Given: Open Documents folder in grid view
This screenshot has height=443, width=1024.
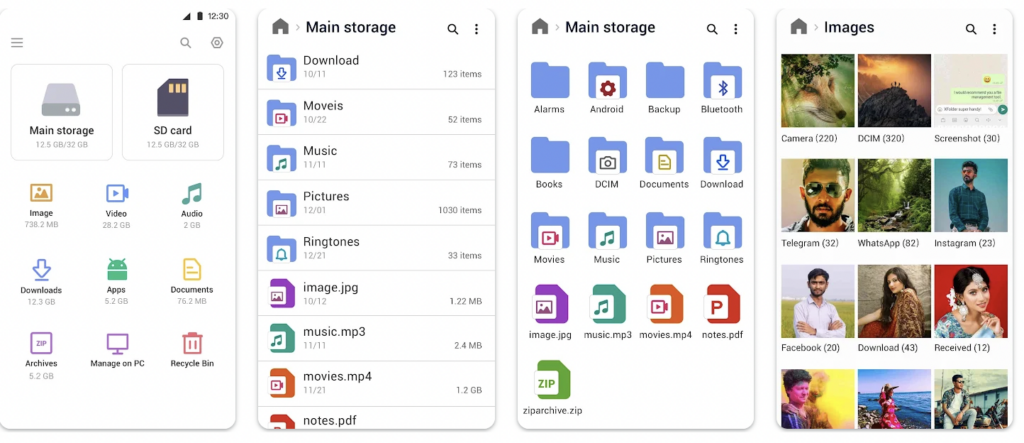Looking at the screenshot, I should click(664, 163).
